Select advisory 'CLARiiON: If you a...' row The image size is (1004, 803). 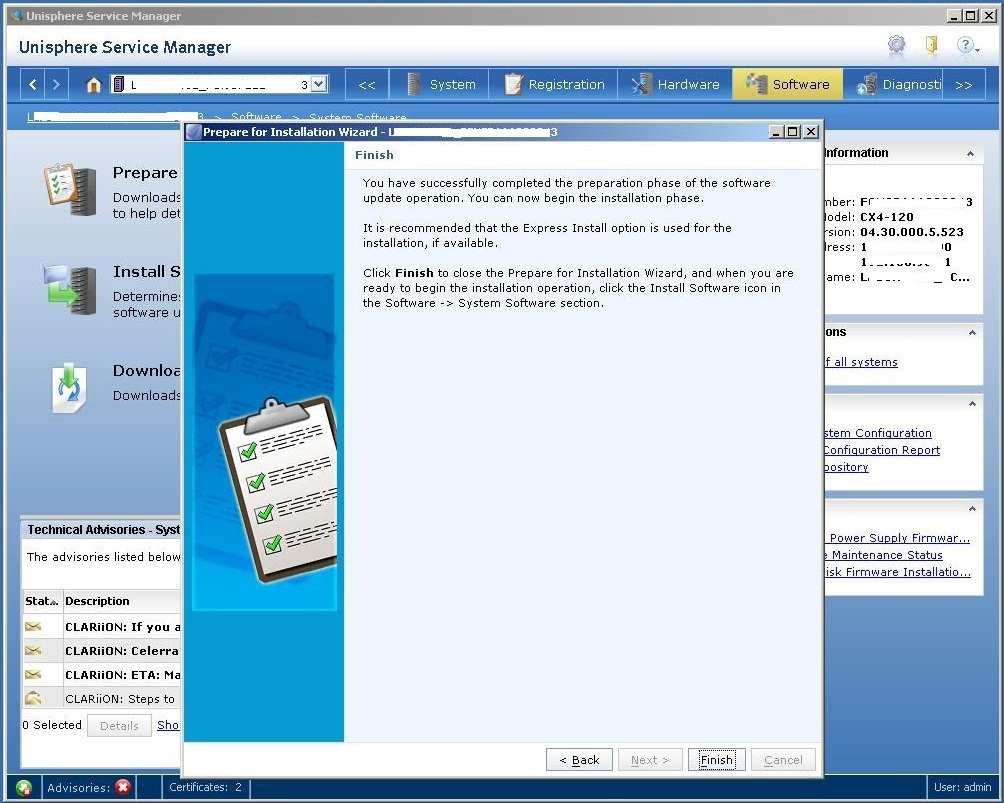tap(102, 627)
